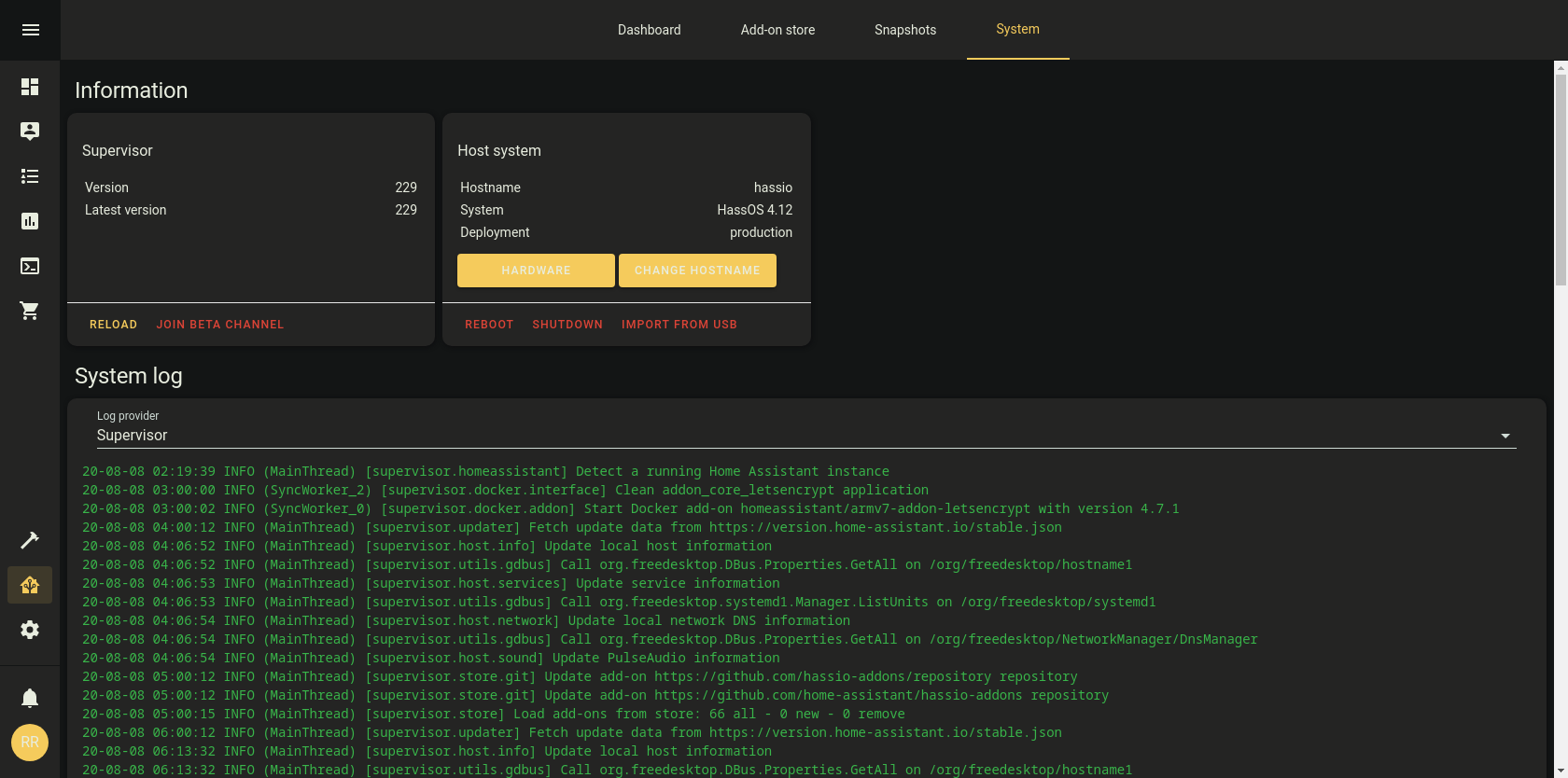
Task: Switch to the Add-on store tab
Action: [777, 30]
